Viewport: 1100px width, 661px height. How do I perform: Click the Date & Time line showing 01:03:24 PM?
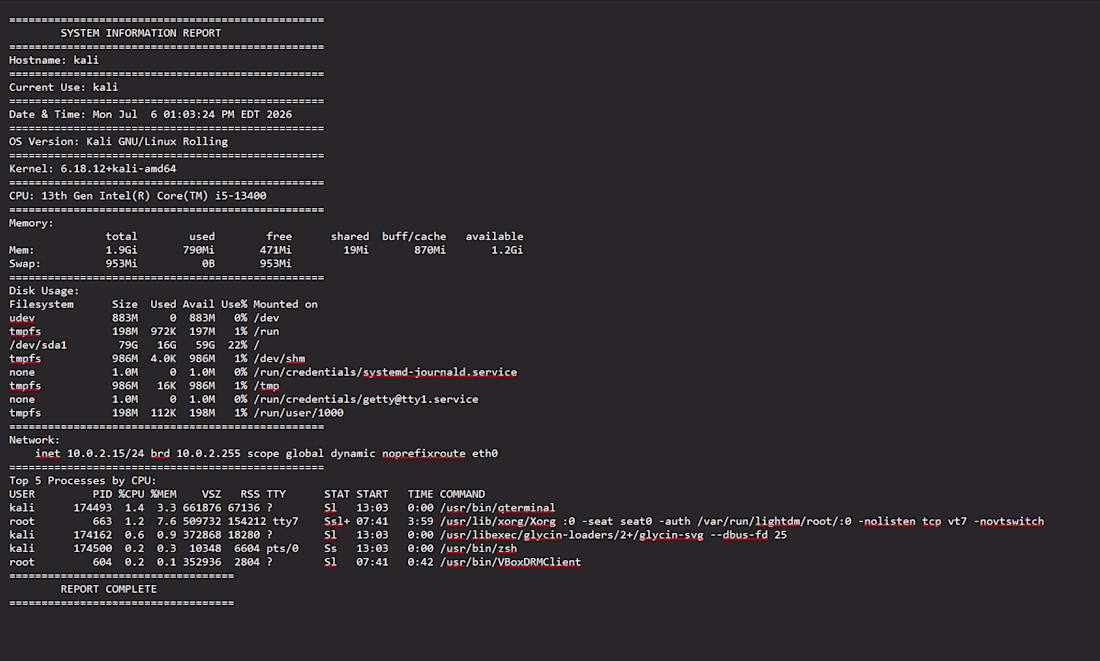click(x=150, y=114)
